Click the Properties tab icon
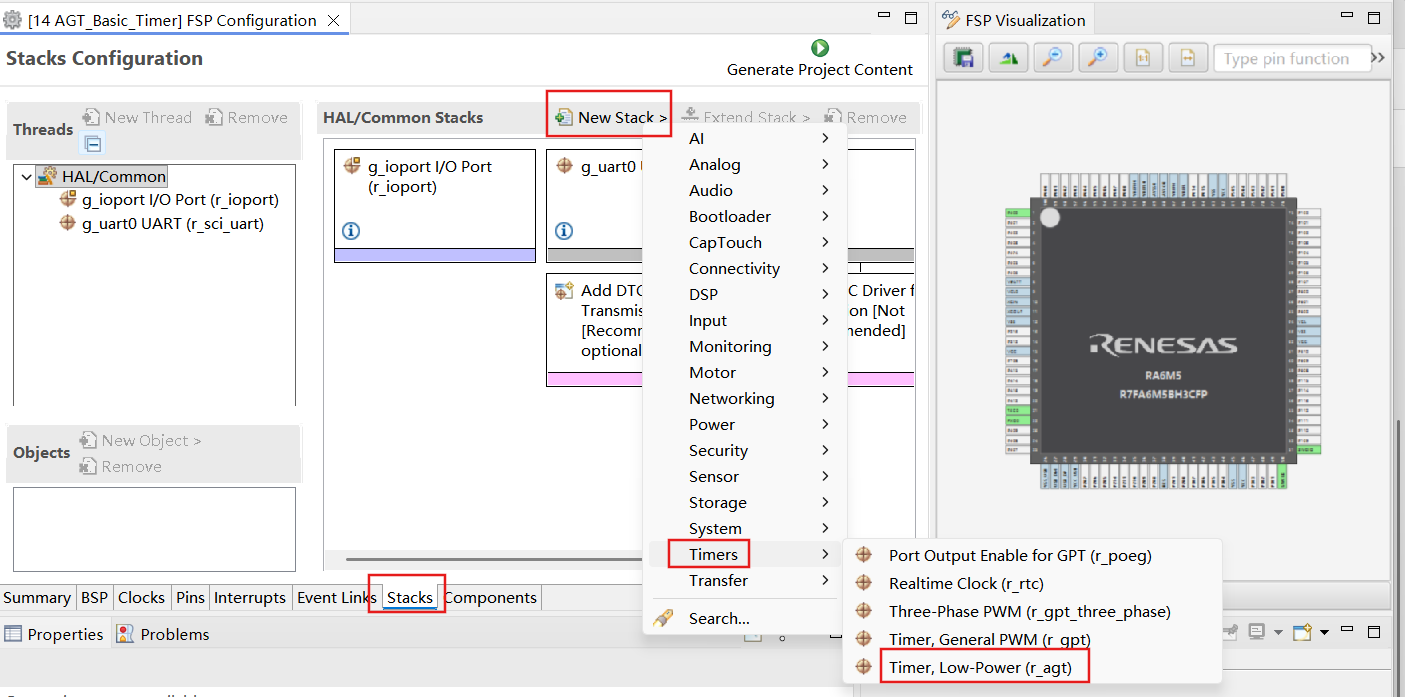Viewport: 1405px width, 697px height. click(x=13, y=634)
